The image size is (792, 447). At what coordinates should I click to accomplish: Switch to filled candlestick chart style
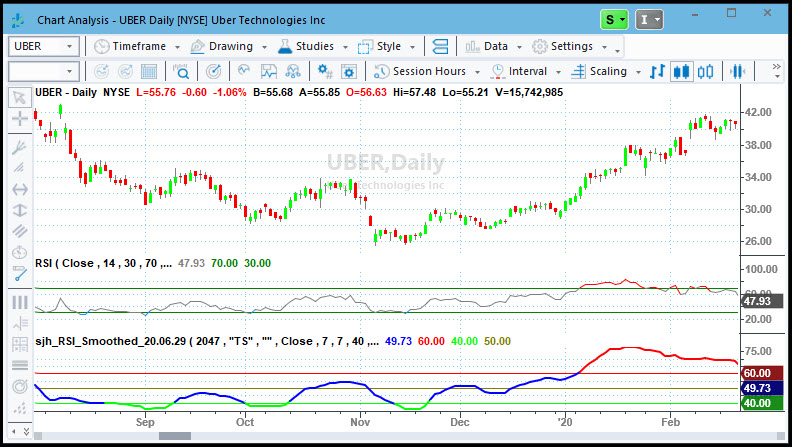point(681,72)
